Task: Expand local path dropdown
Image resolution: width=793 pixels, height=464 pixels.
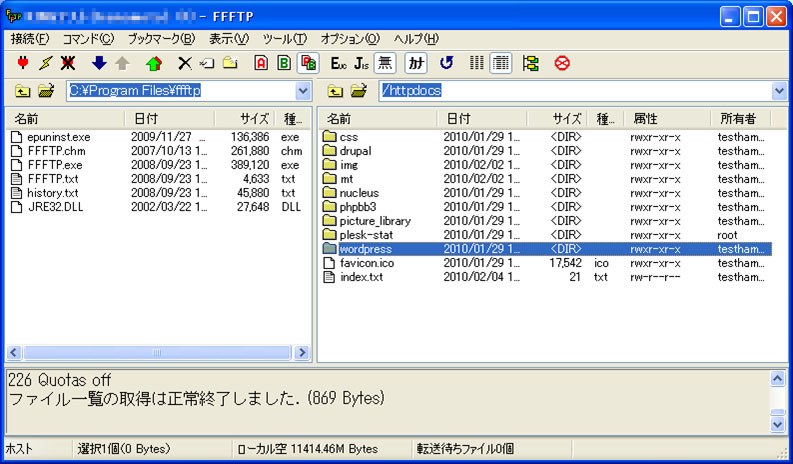Action: (x=302, y=91)
